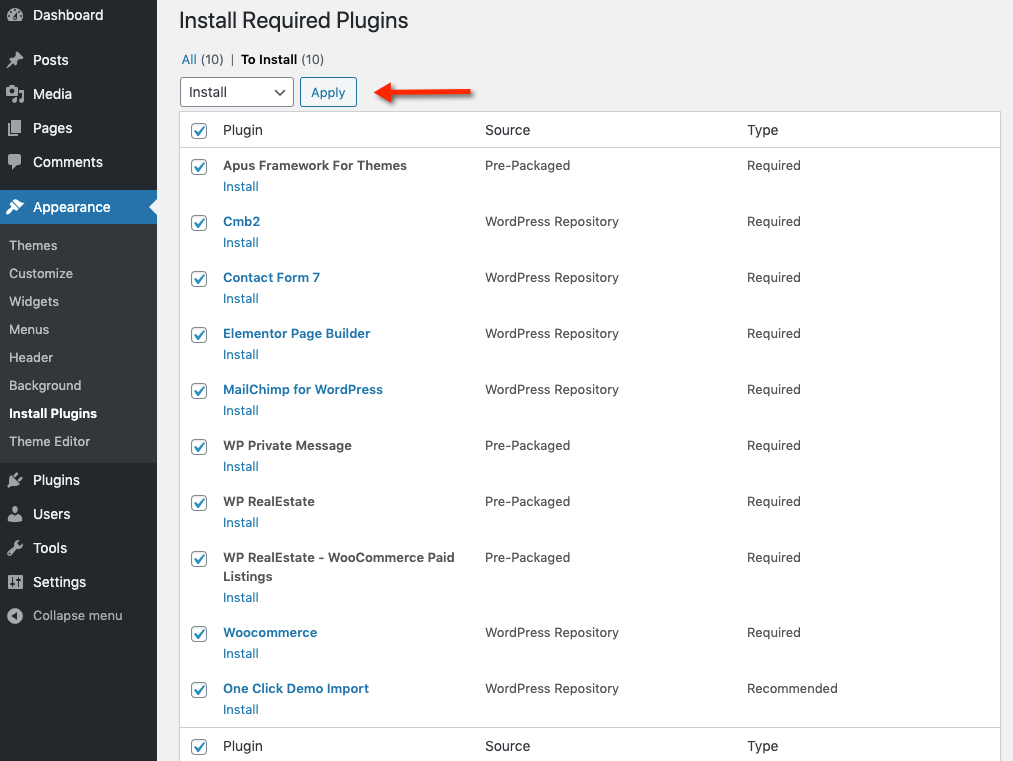Viewport: 1013px width, 761px height.
Task: Toggle the select-all checkbox in table header
Action: tap(199, 131)
